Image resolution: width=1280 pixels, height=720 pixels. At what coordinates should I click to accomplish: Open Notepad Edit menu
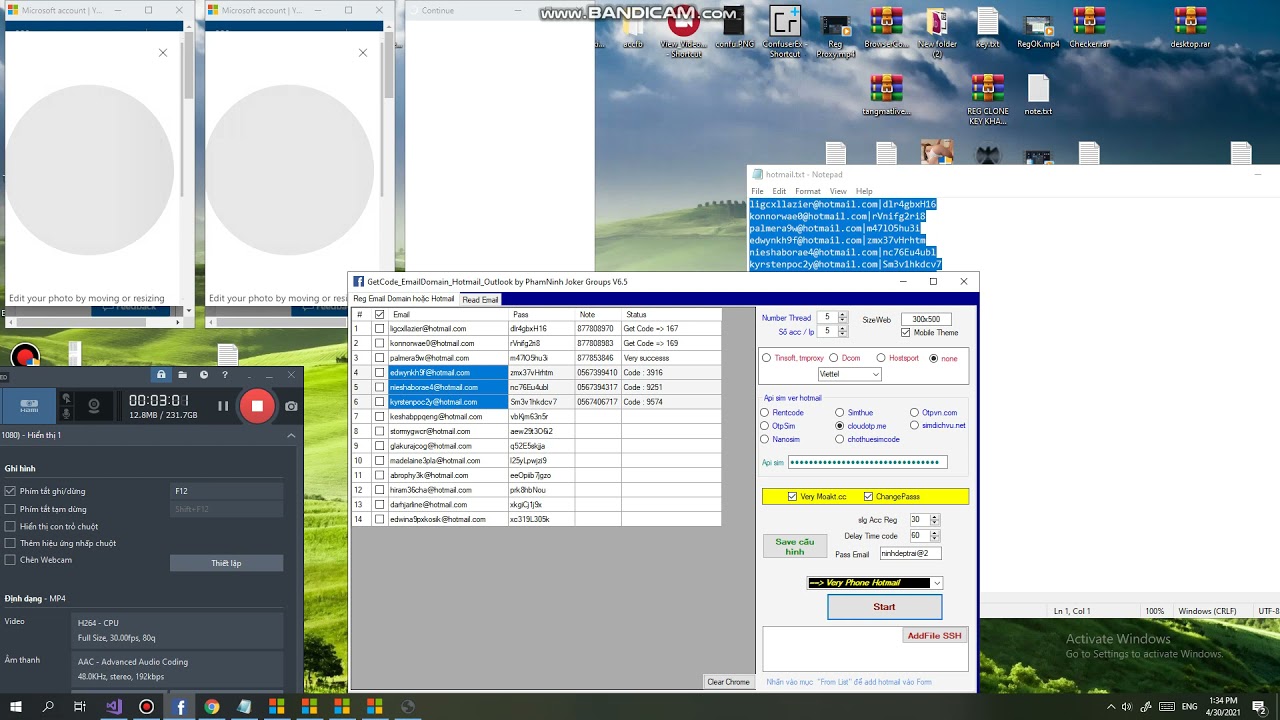779,191
